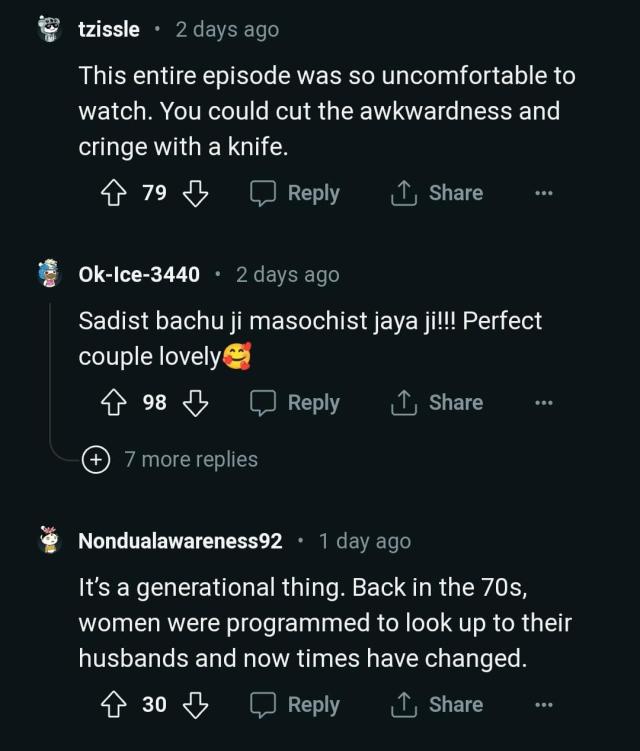The height and width of the screenshot is (751, 640).
Task: Reply to Nondualawareness92's comment
Action: (x=295, y=705)
